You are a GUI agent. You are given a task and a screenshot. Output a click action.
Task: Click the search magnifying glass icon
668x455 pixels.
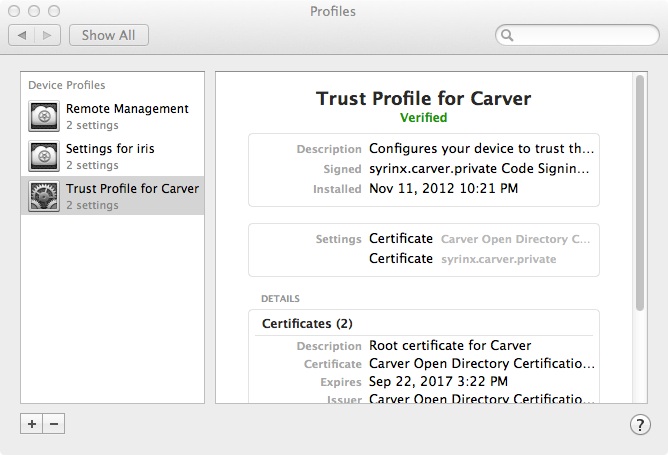[x=508, y=36]
